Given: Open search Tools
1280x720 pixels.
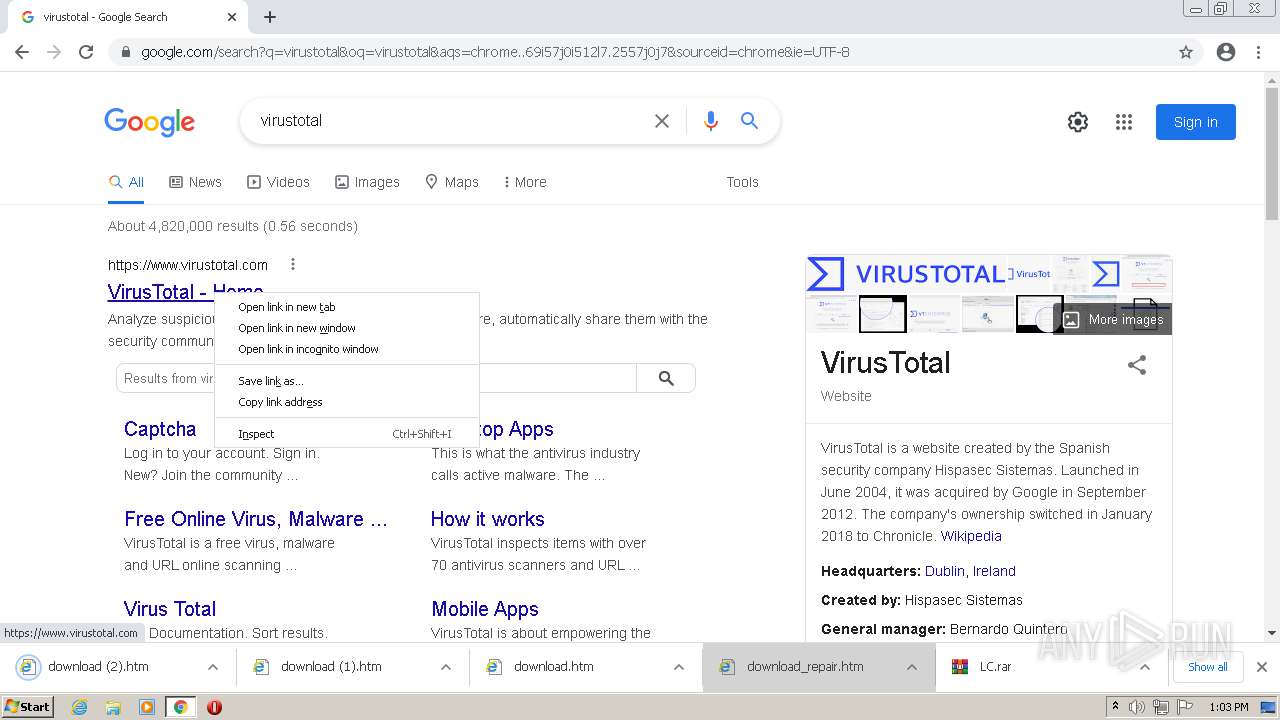Looking at the screenshot, I should 742,182.
